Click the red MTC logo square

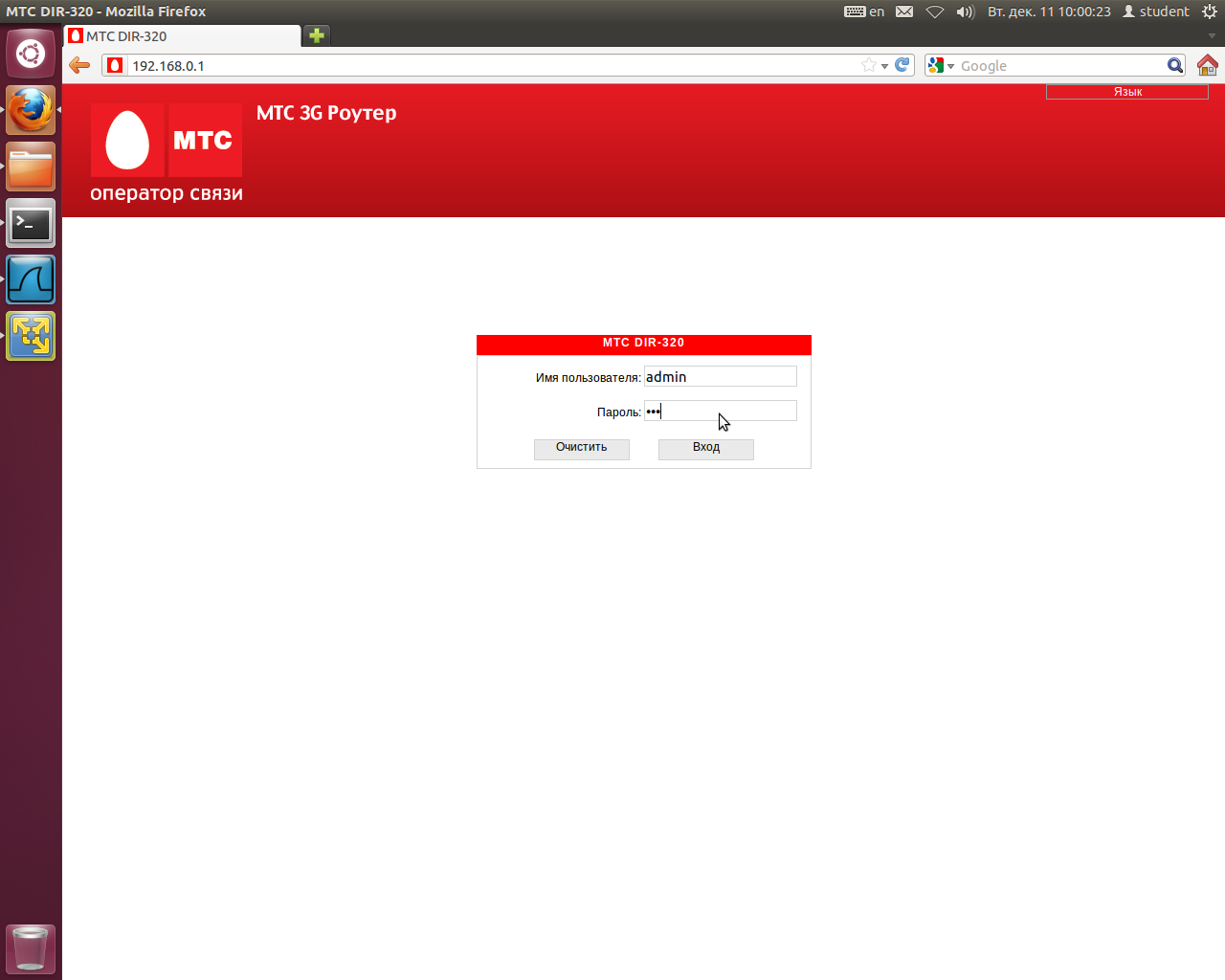pos(205,140)
